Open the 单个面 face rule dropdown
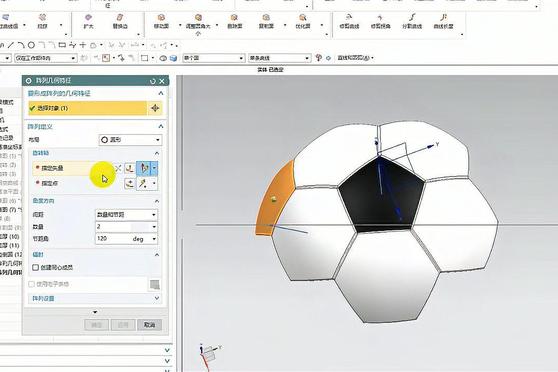Image resolution: width=558 pixels, height=372 pixels. click(214, 58)
